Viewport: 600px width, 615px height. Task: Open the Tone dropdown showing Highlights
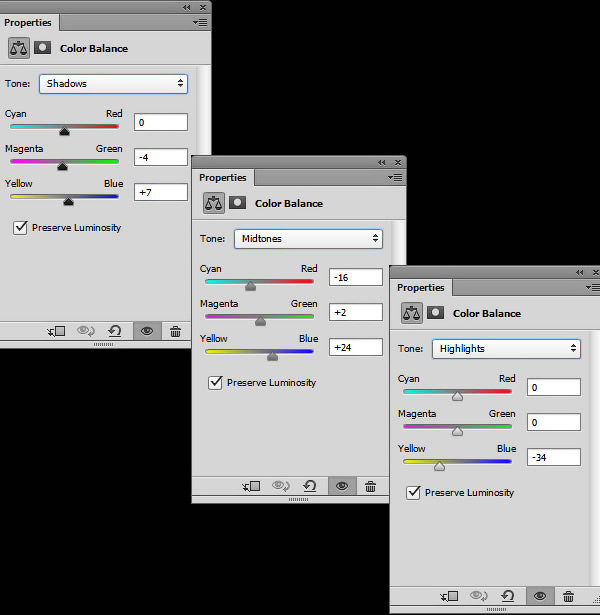click(x=506, y=348)
